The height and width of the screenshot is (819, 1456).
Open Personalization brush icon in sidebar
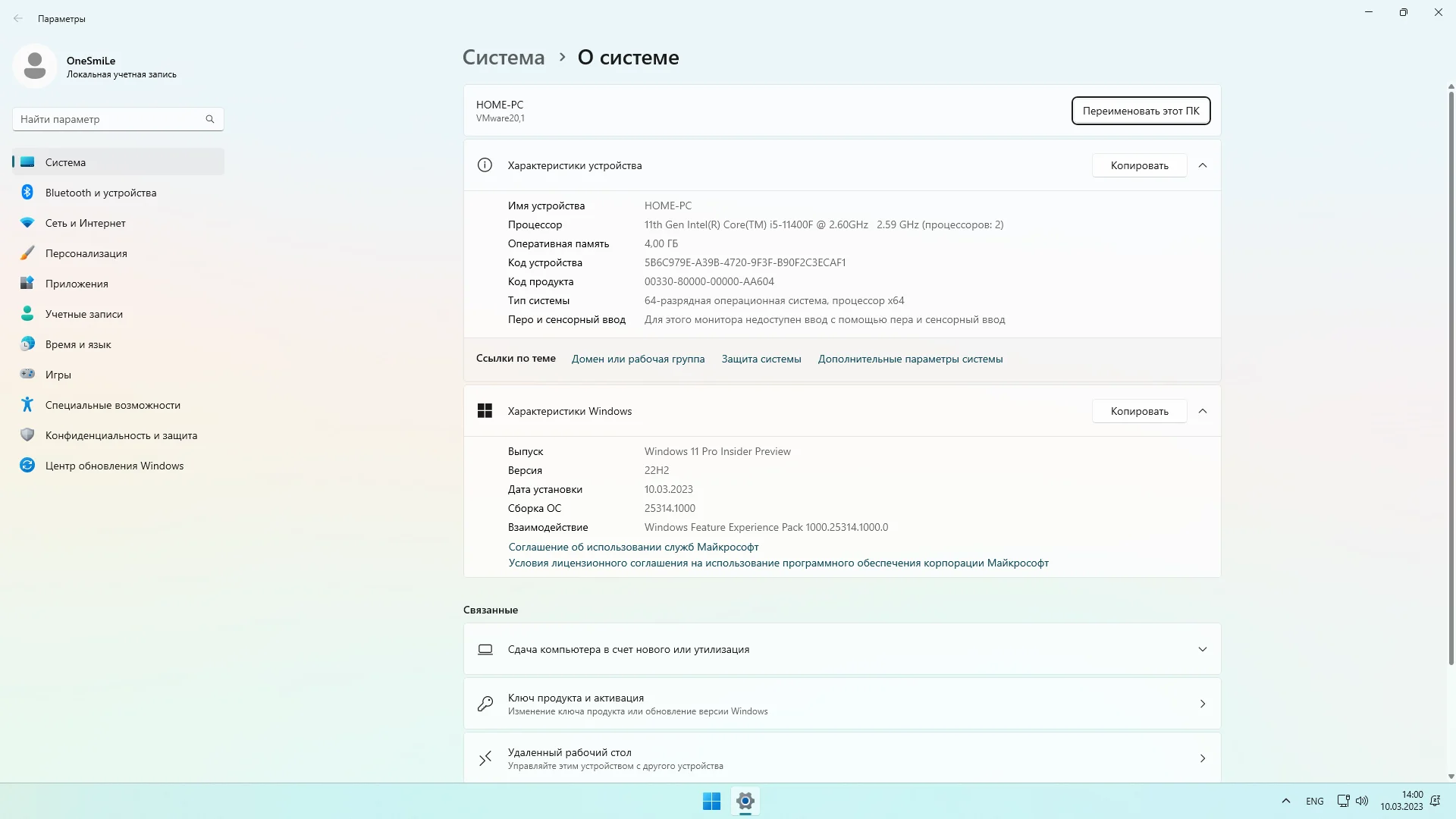coord(27,253)
